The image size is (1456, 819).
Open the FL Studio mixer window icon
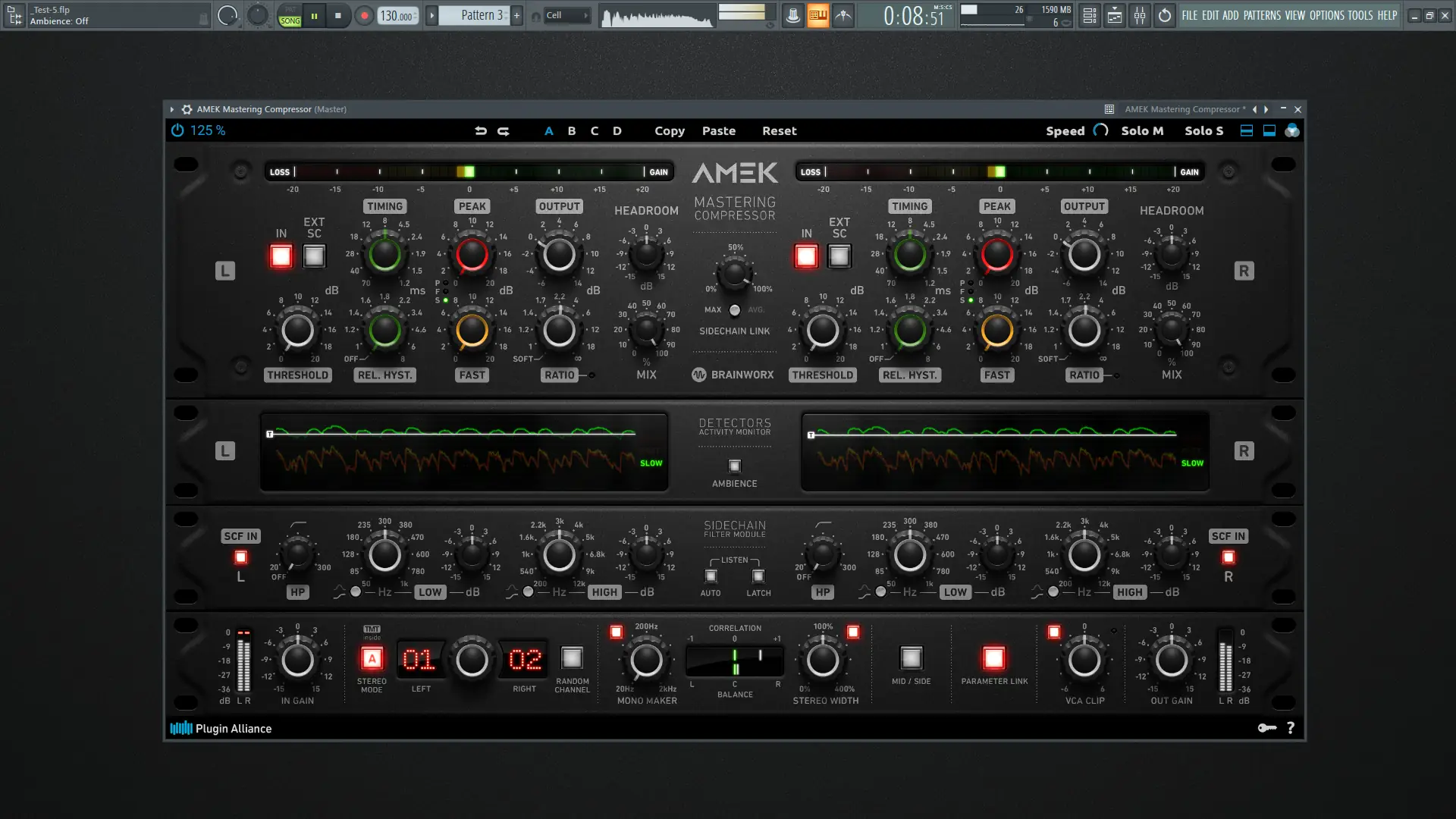pos(1140,15)
